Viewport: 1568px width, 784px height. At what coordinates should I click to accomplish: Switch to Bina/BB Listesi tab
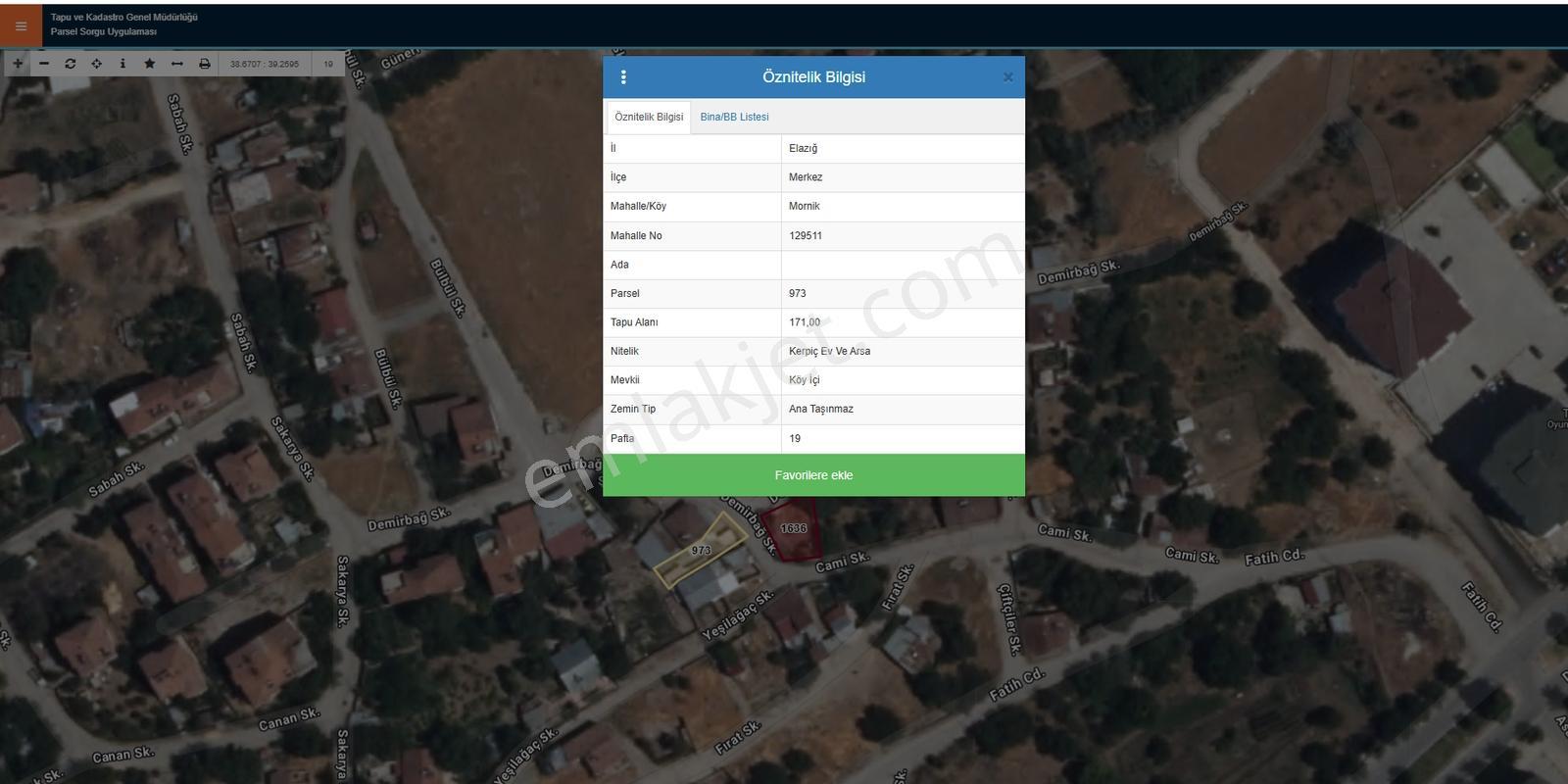[734, 117]
